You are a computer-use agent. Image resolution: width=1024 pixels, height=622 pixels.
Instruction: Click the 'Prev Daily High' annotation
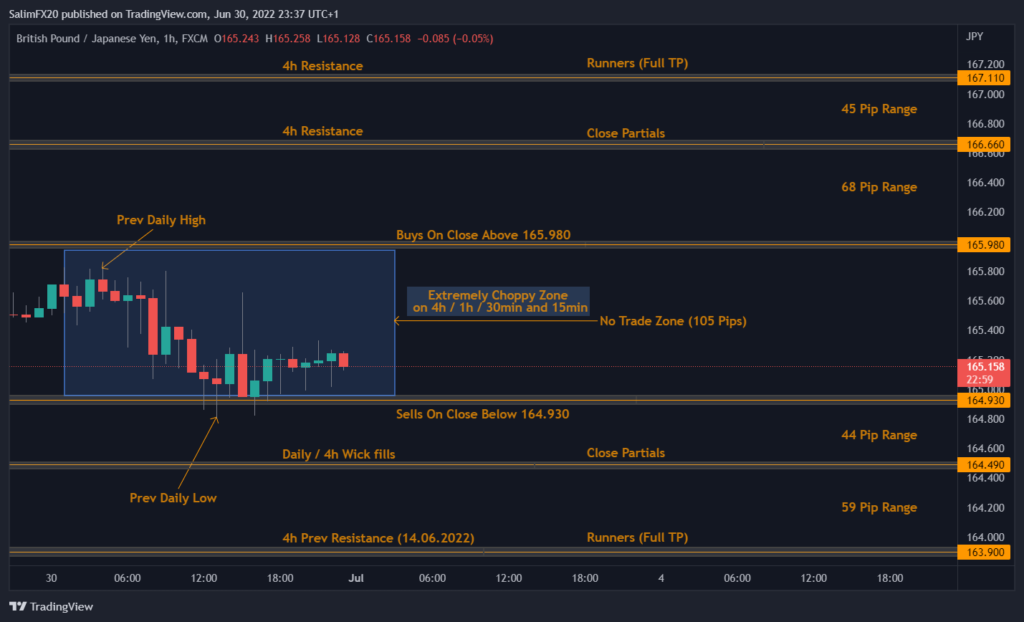click(x=160, y=220)
